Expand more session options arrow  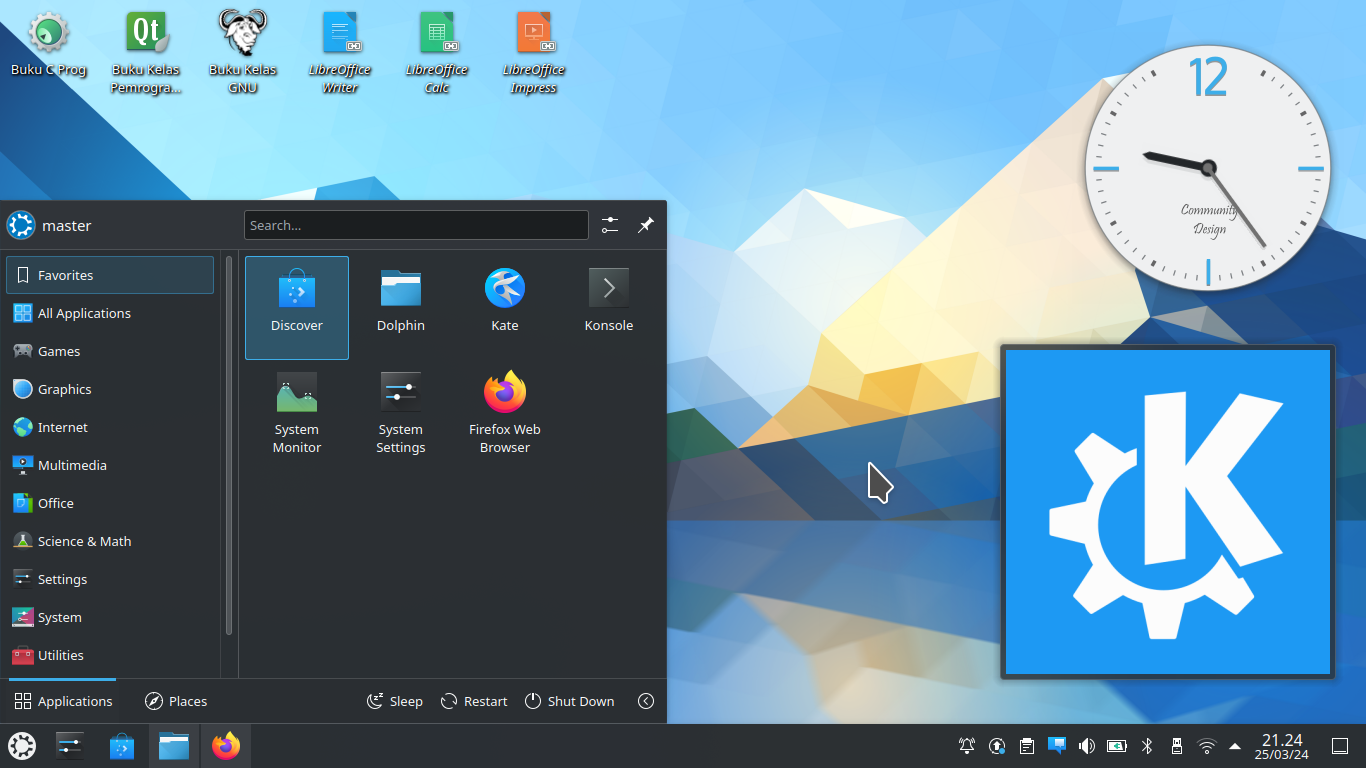[646, 701]
